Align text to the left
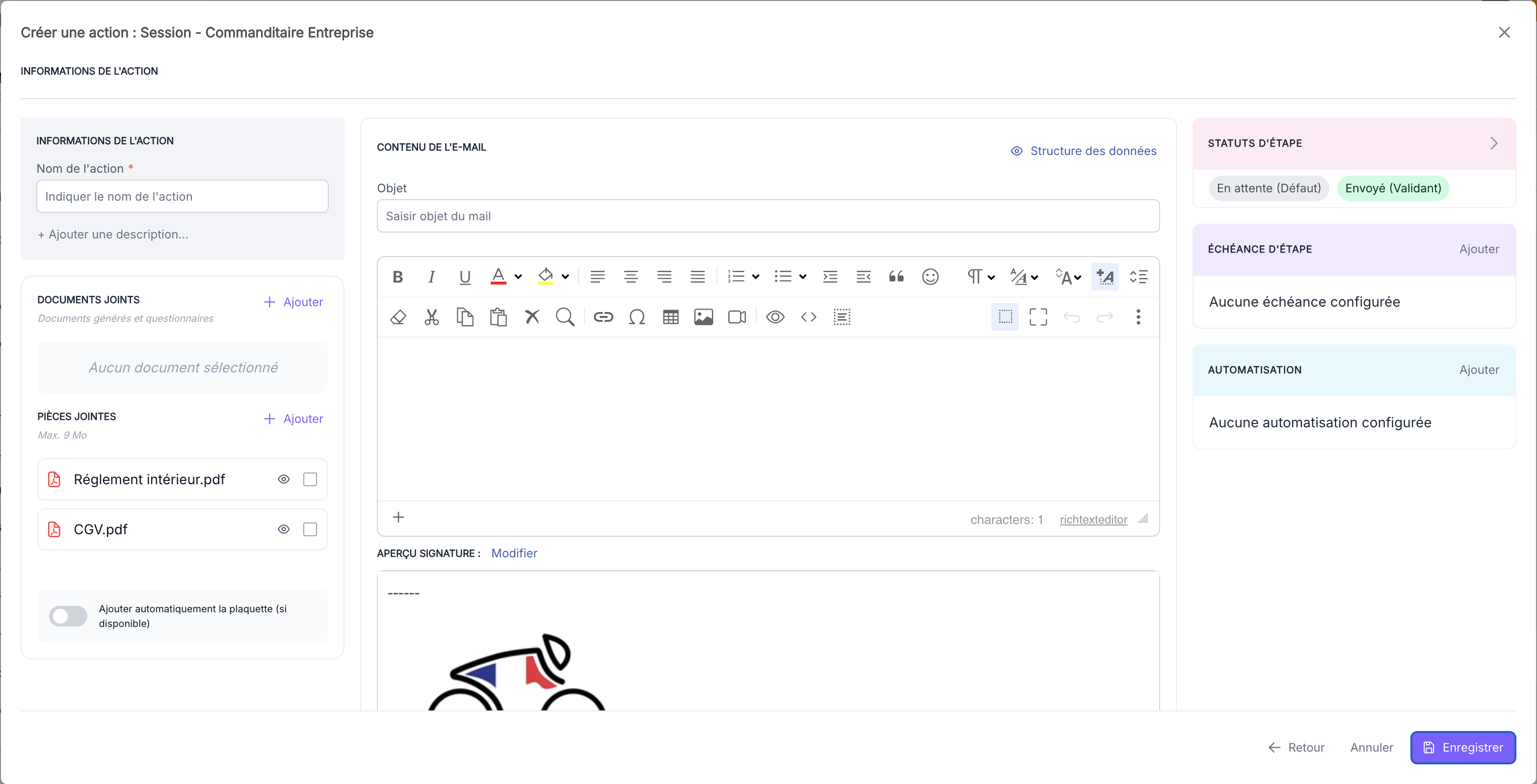1537x784 pixels. pos(597,277)
